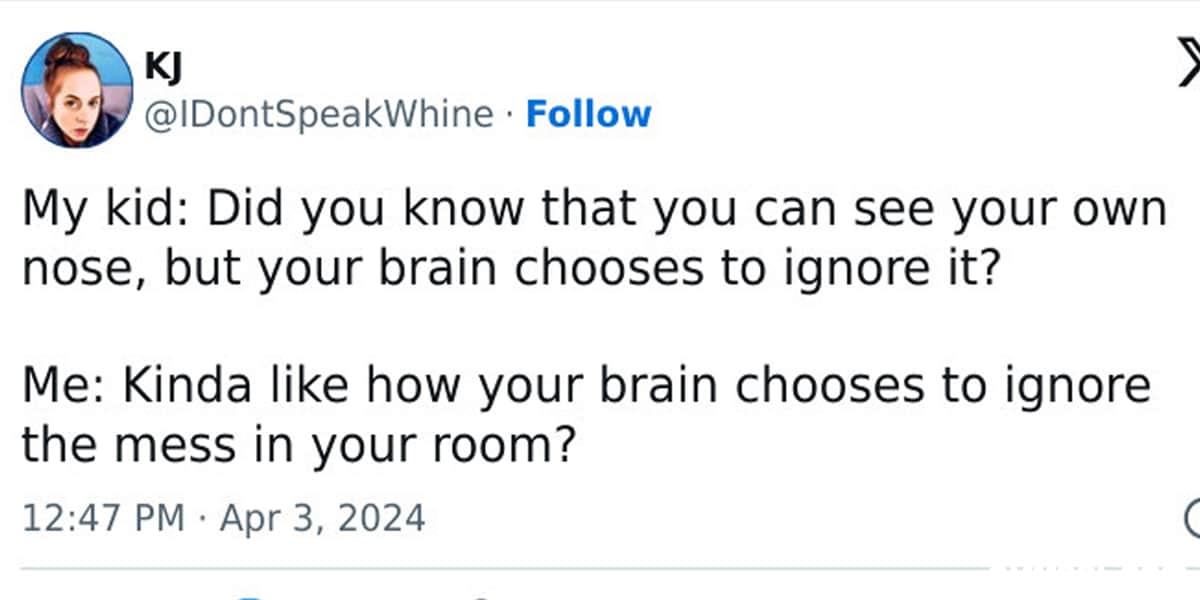The height and width of the screenshot is (600, 1200).
Task: Open KJ's profile picture
Action: coord(77,89)
